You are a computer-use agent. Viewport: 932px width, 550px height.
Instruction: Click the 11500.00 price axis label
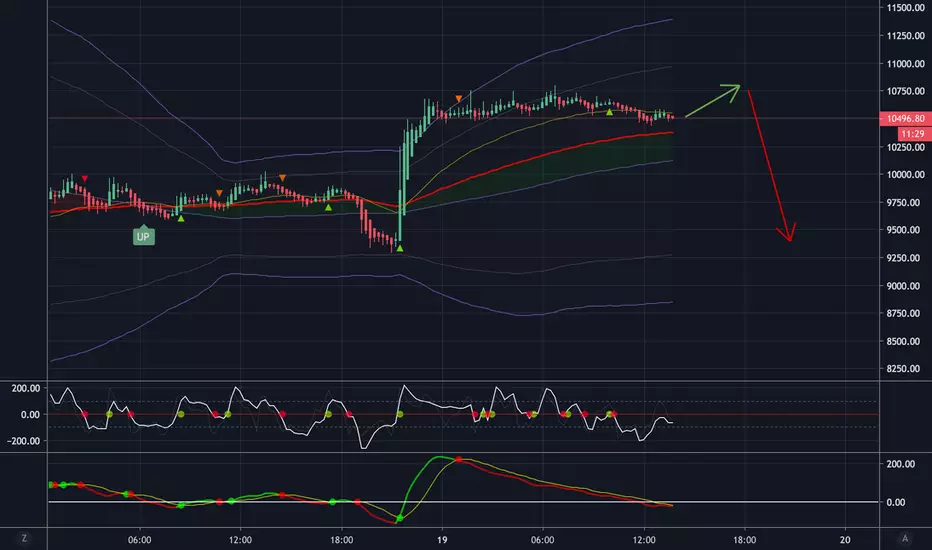point(905,8)
